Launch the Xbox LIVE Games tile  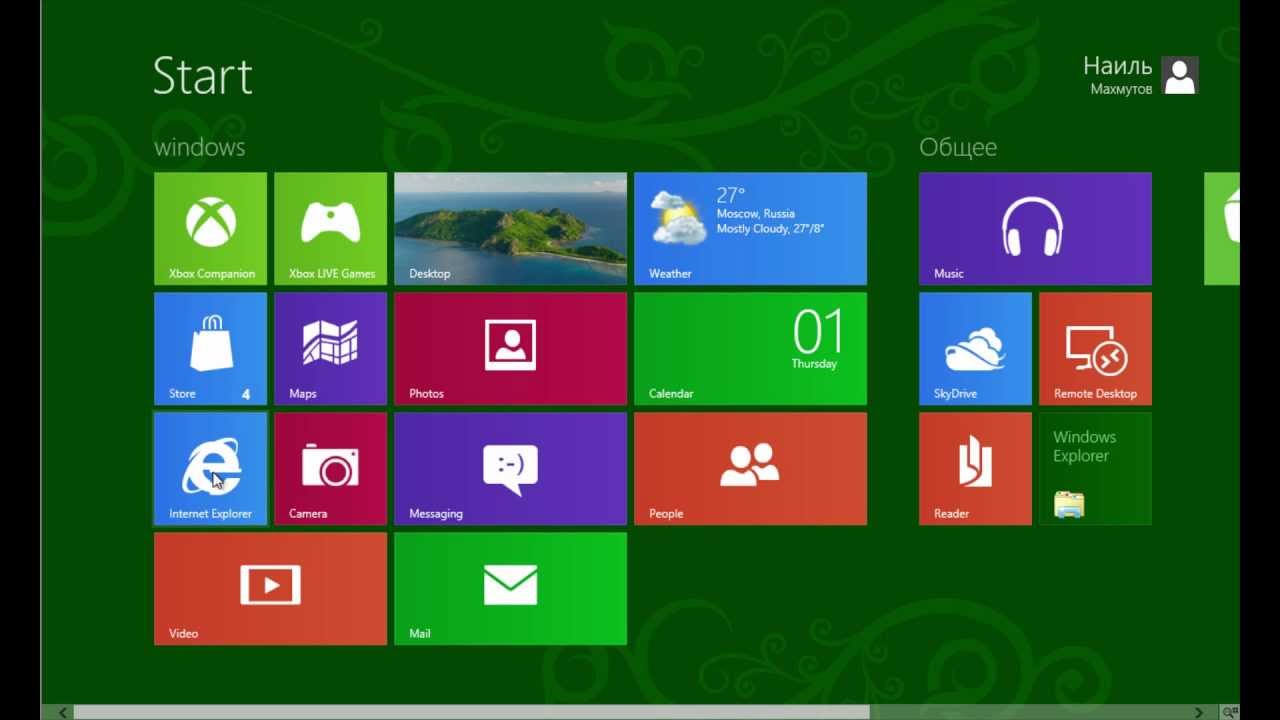coord(330,229)
